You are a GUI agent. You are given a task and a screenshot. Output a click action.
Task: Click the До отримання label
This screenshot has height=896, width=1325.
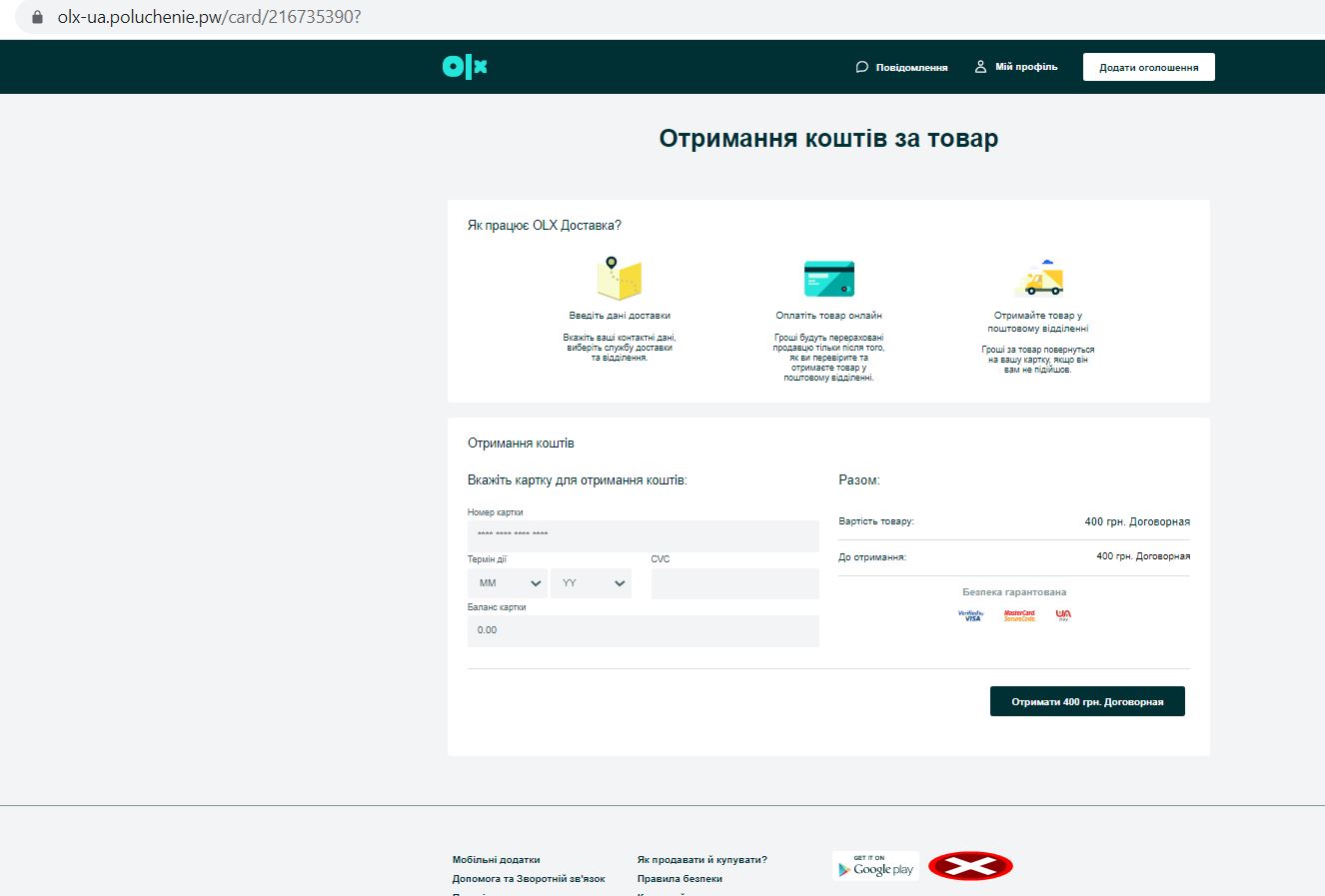tap(872, 556)
